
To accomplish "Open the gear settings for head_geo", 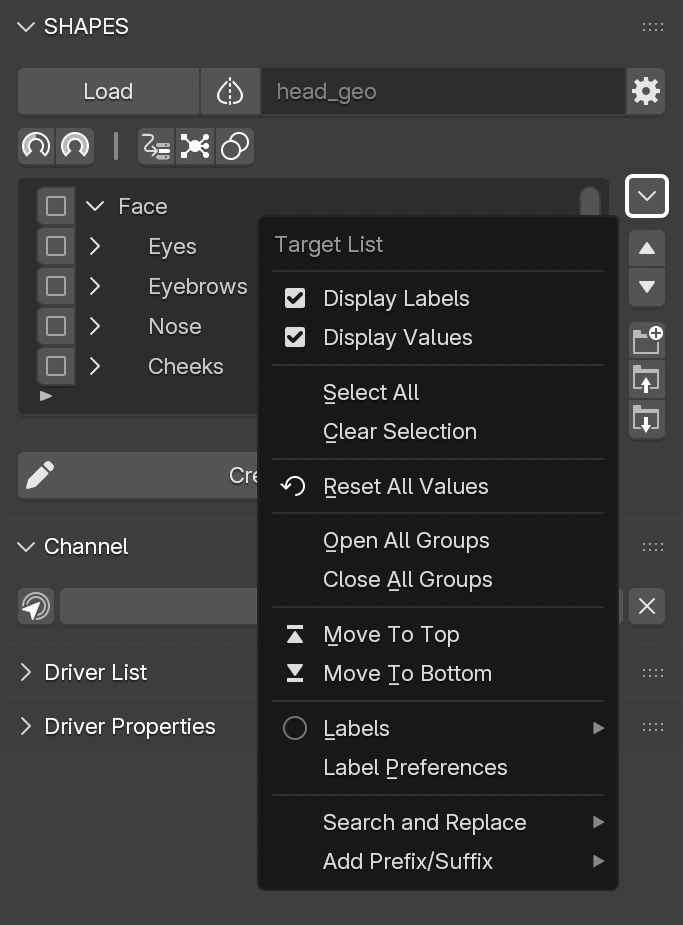I will pos(646,91).
